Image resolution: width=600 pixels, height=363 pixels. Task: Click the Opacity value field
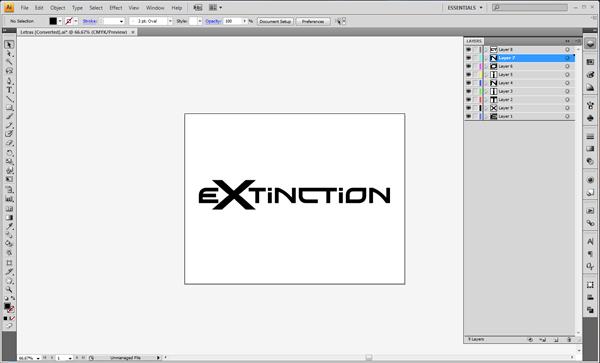(x=233, y=21)
